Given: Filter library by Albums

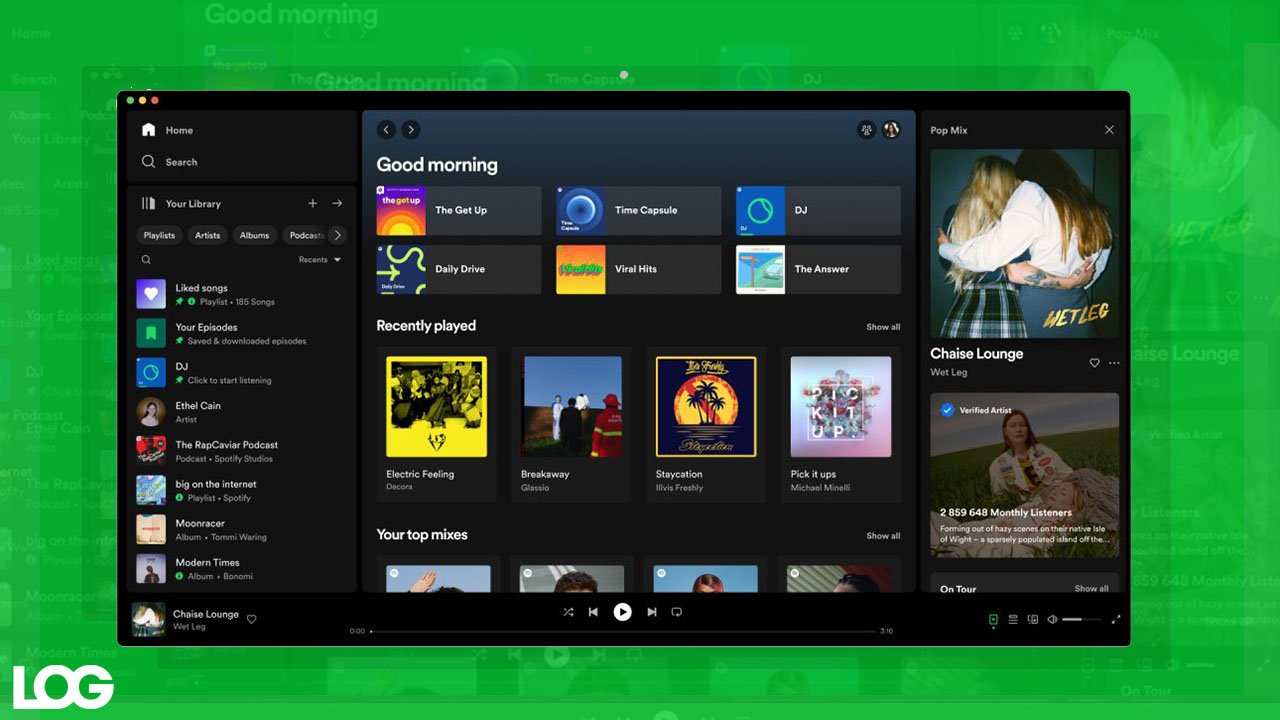Looking at the screenshot, I should pos(254,235).
